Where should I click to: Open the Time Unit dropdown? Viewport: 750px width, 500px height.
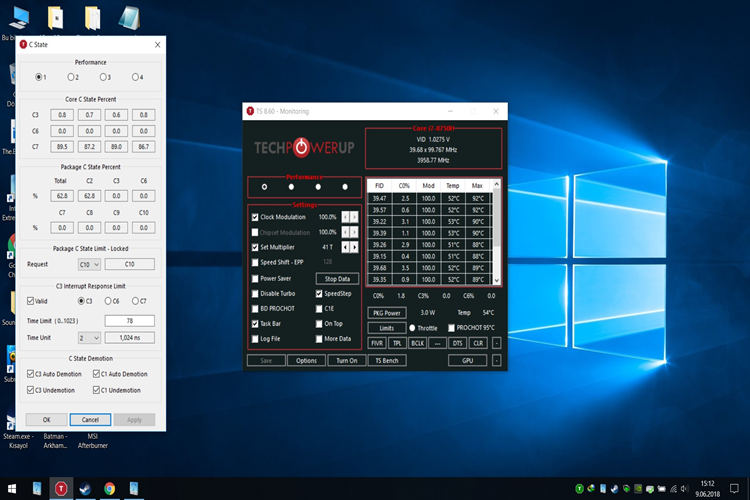pyautogui.click(x=89, y=338)
